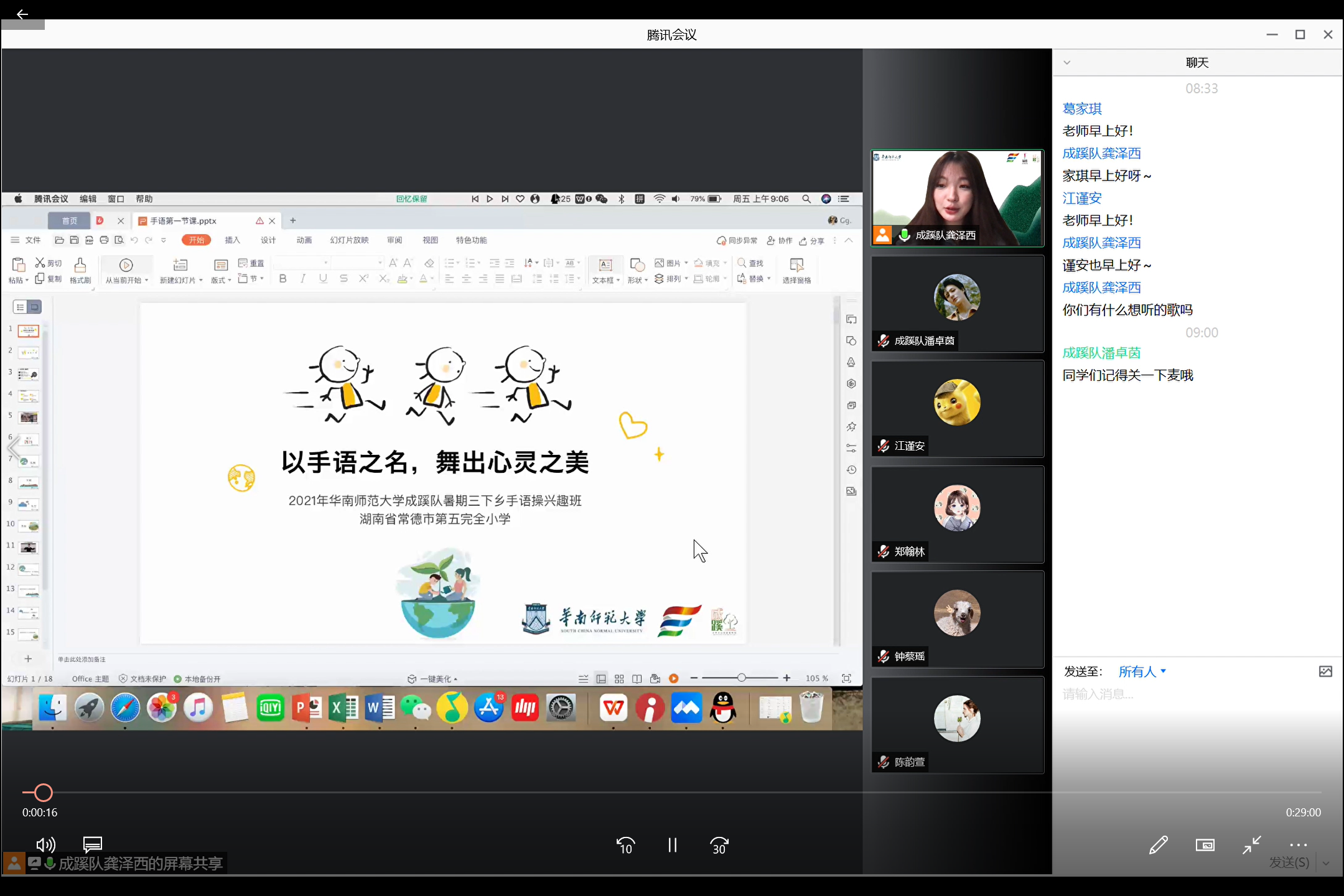Click the send image icon in chat
Image resolution: width=1344 pixels, height=896 pixels.
coord(1325,671)
